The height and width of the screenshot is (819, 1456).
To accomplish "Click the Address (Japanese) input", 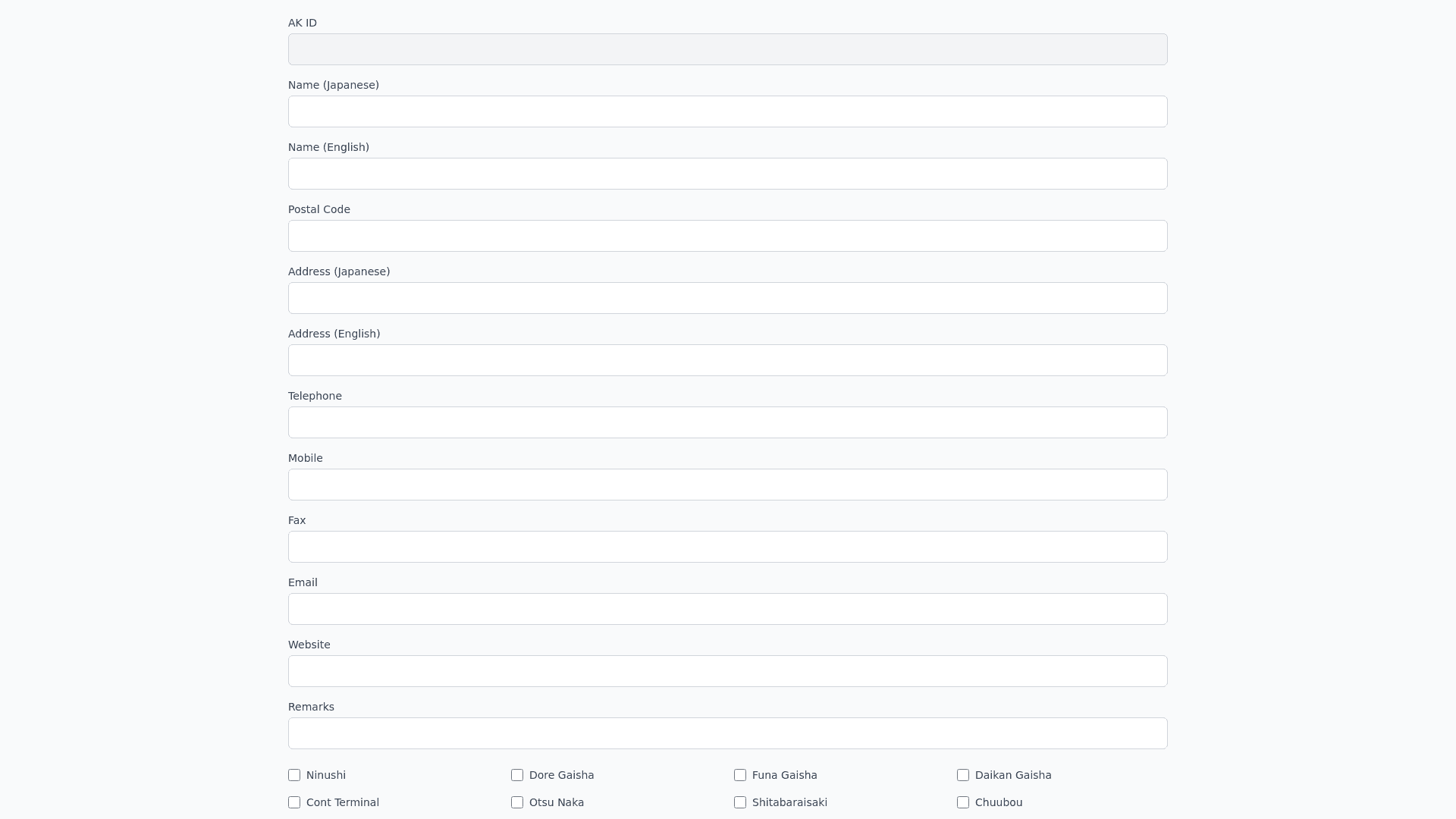I will [727, 298].
